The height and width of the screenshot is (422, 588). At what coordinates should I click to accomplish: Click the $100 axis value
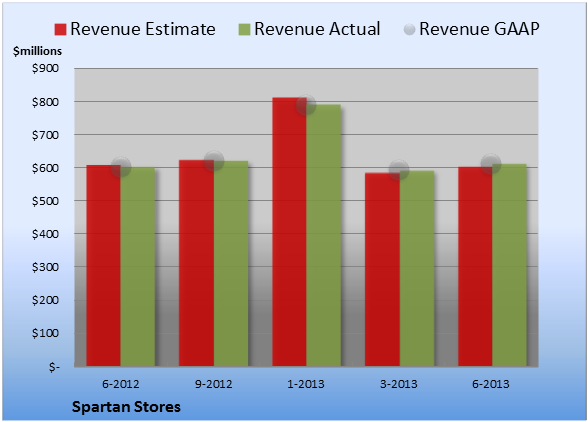(45, 333)
